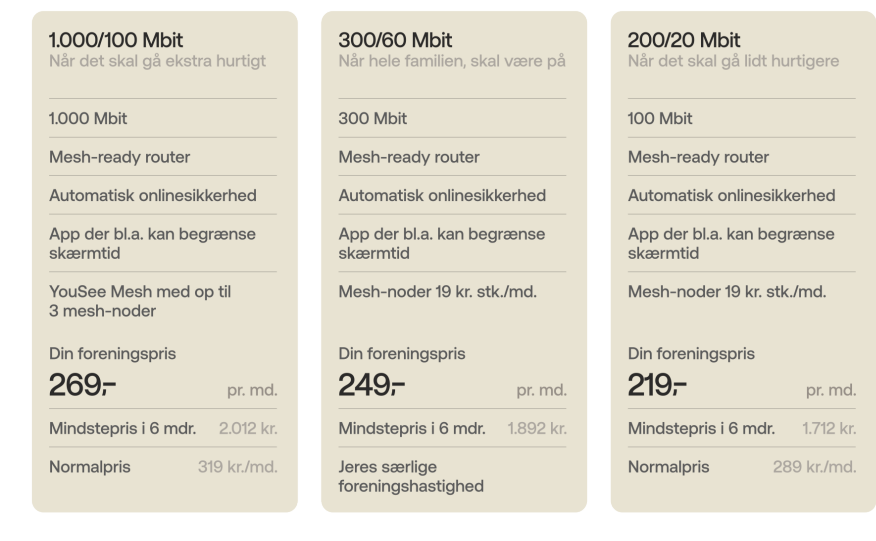Click the 219,- price in third card
Screen dimensions: 876x541
pos(657,385)
